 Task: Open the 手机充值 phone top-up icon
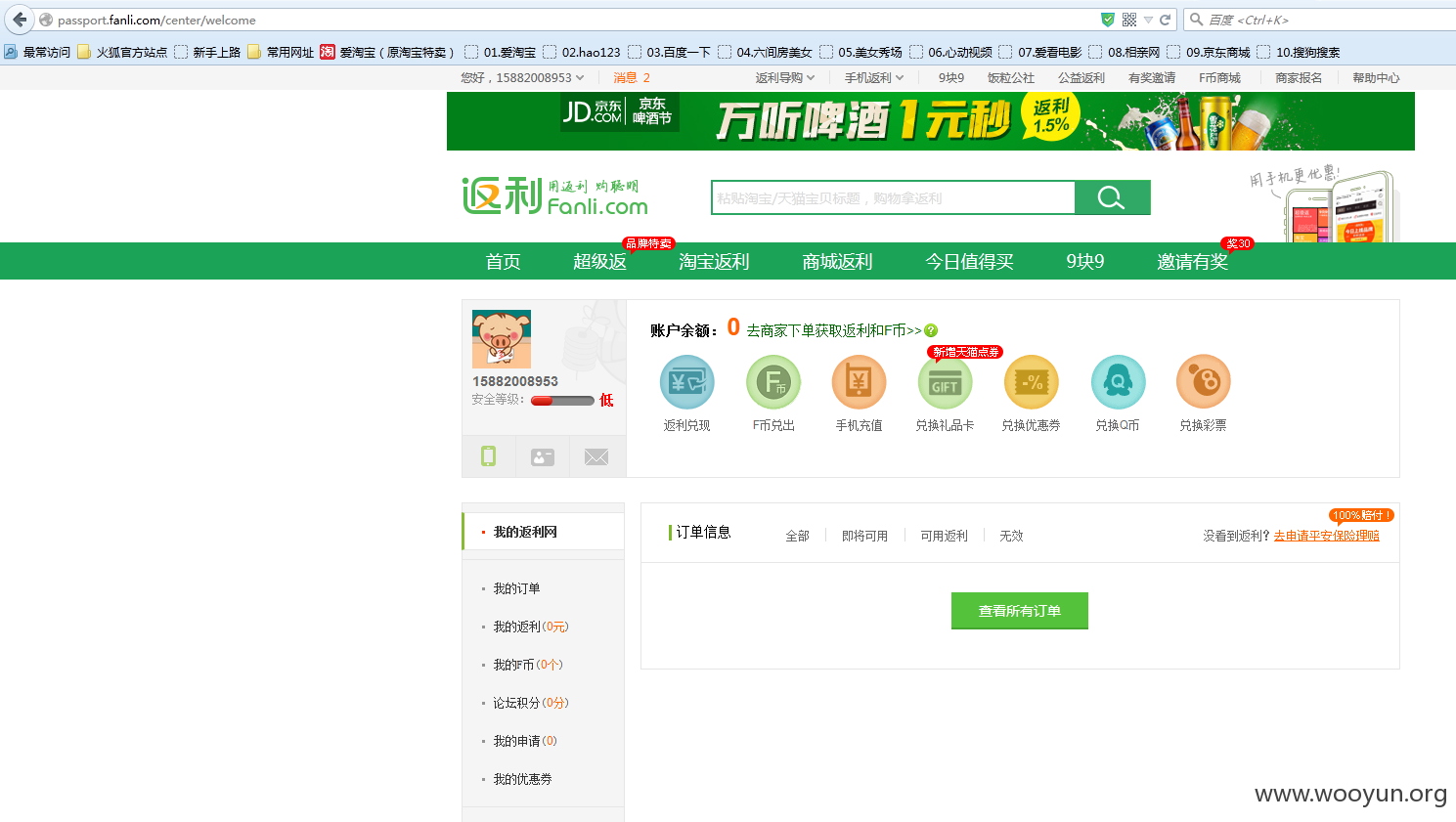point(859,381)
